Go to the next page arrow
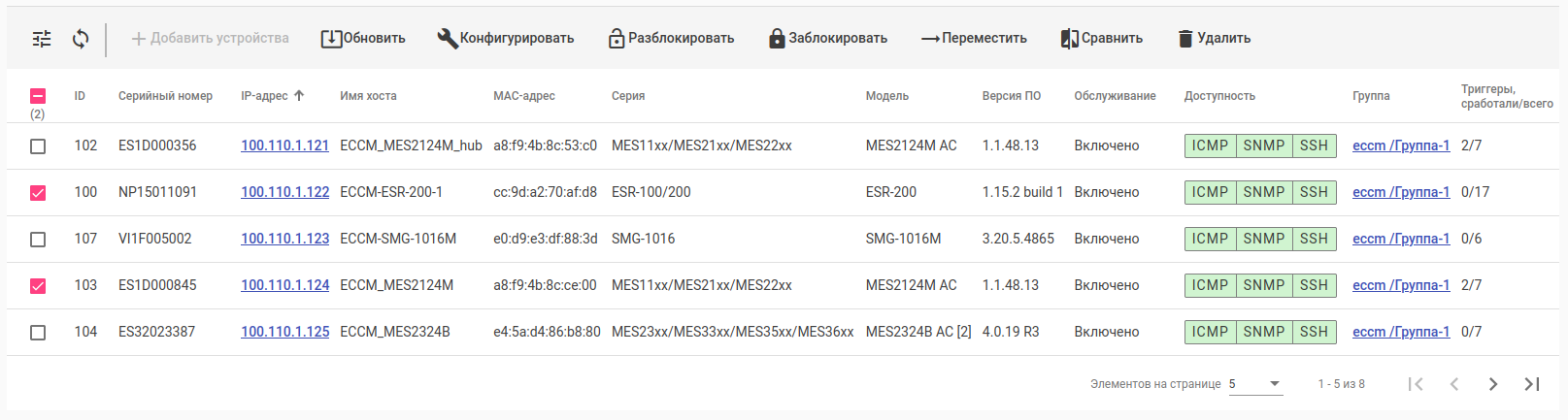The width and height of the screenshot is (1568, 420). (x=1493, y=384)
